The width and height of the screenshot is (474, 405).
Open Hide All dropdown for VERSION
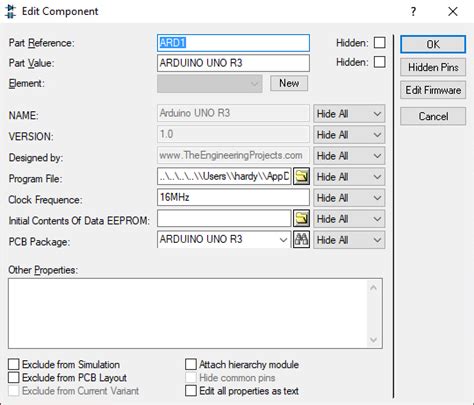(349, 135)
